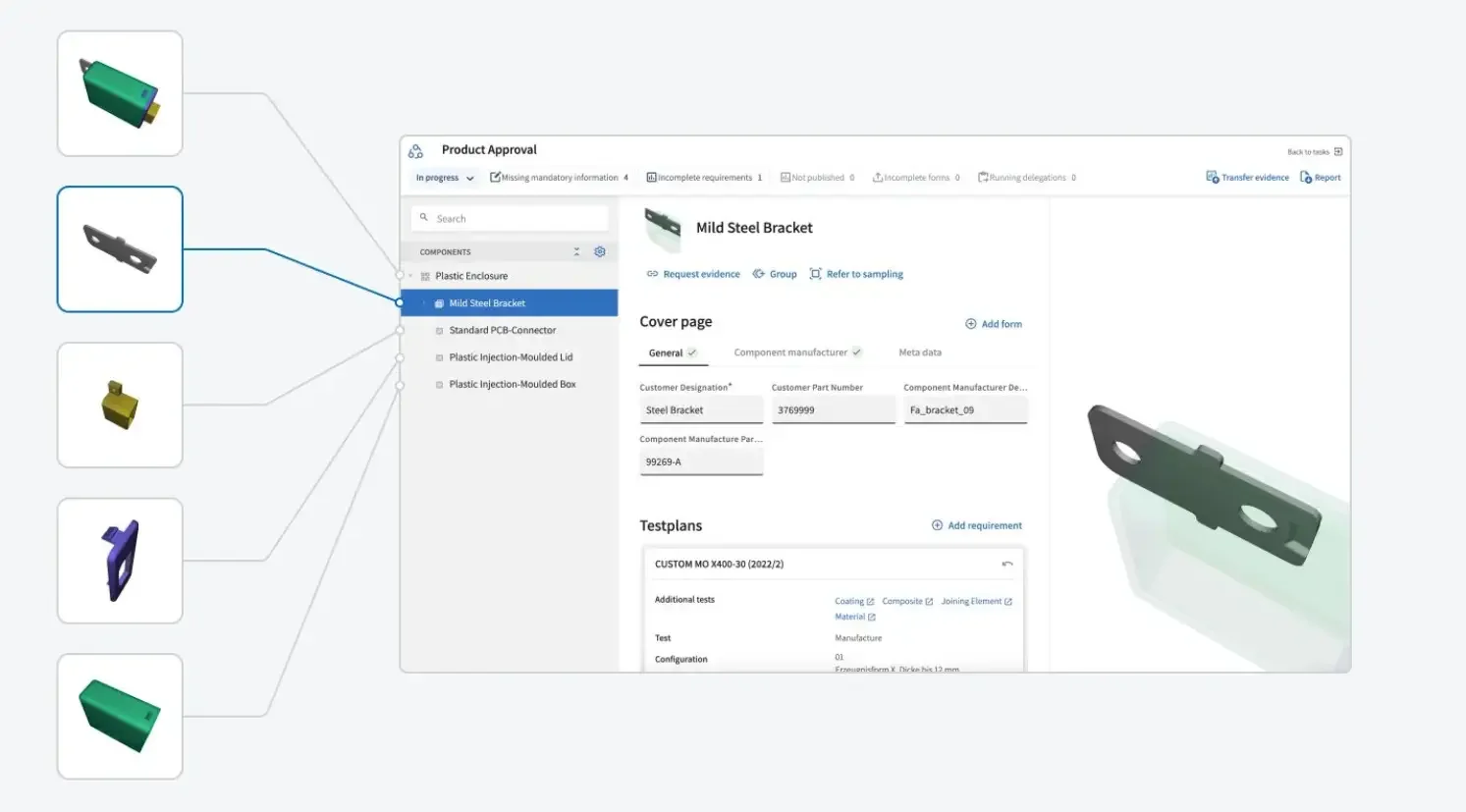Open the Material additional test link

(x=854, y=617)
